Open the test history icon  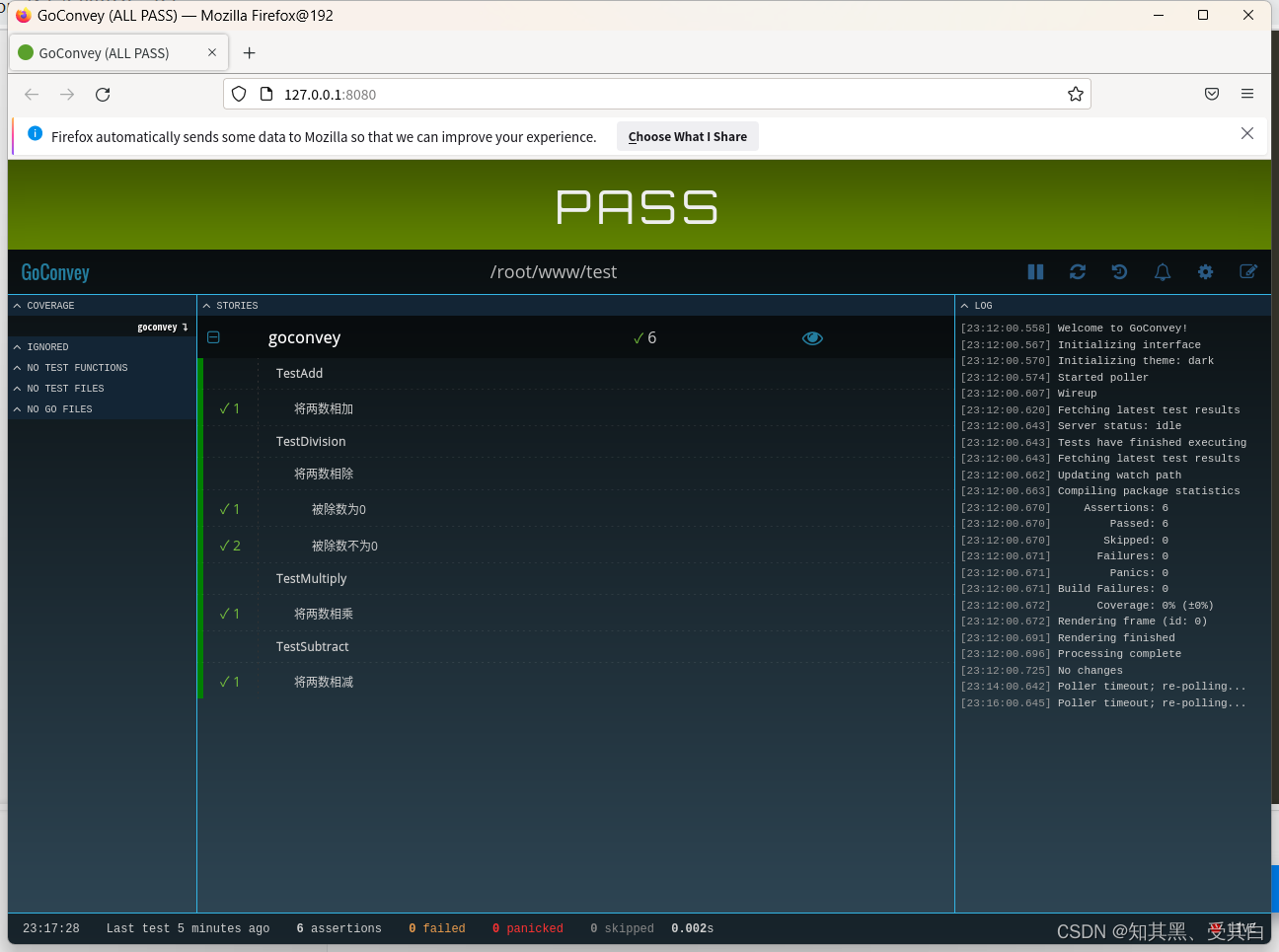[x=1119, y=272]
